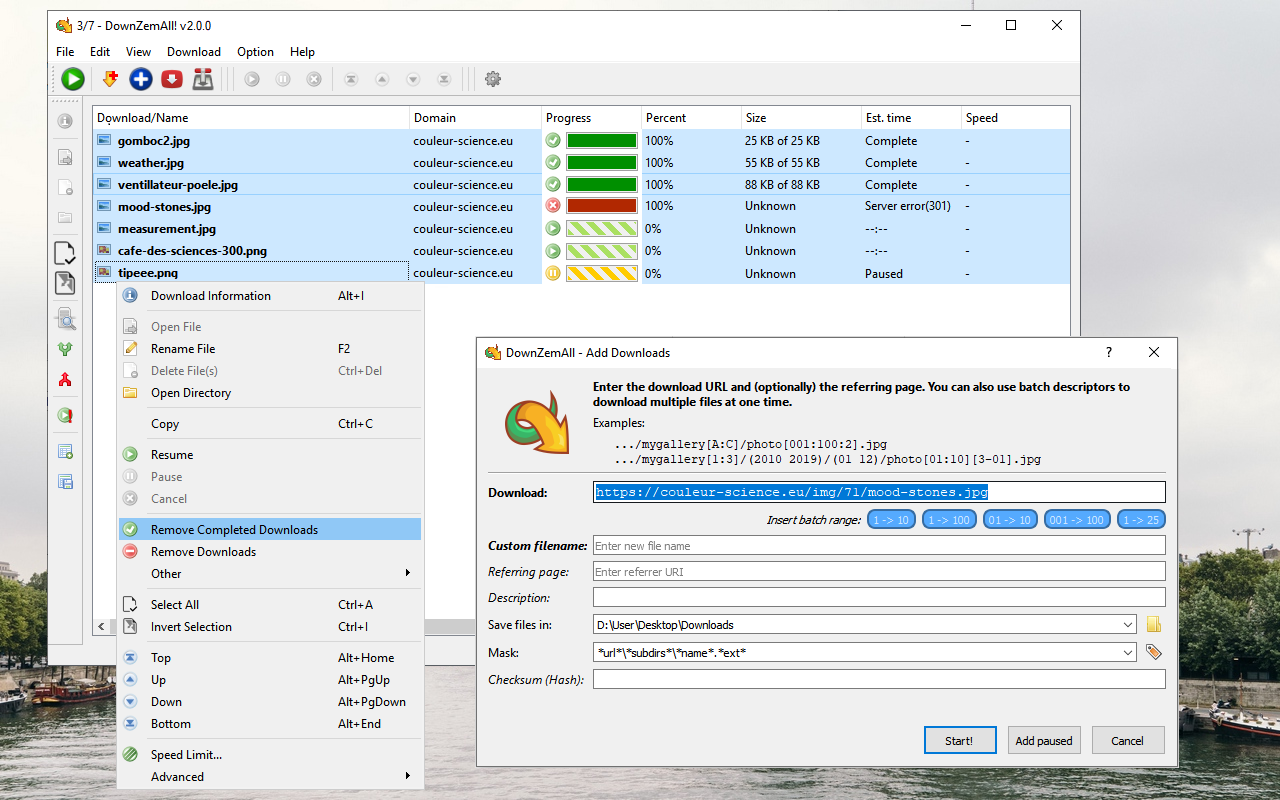Click the grayed Resume icon in the toolbar
The image size is (1280, 800).
(252, 79)
